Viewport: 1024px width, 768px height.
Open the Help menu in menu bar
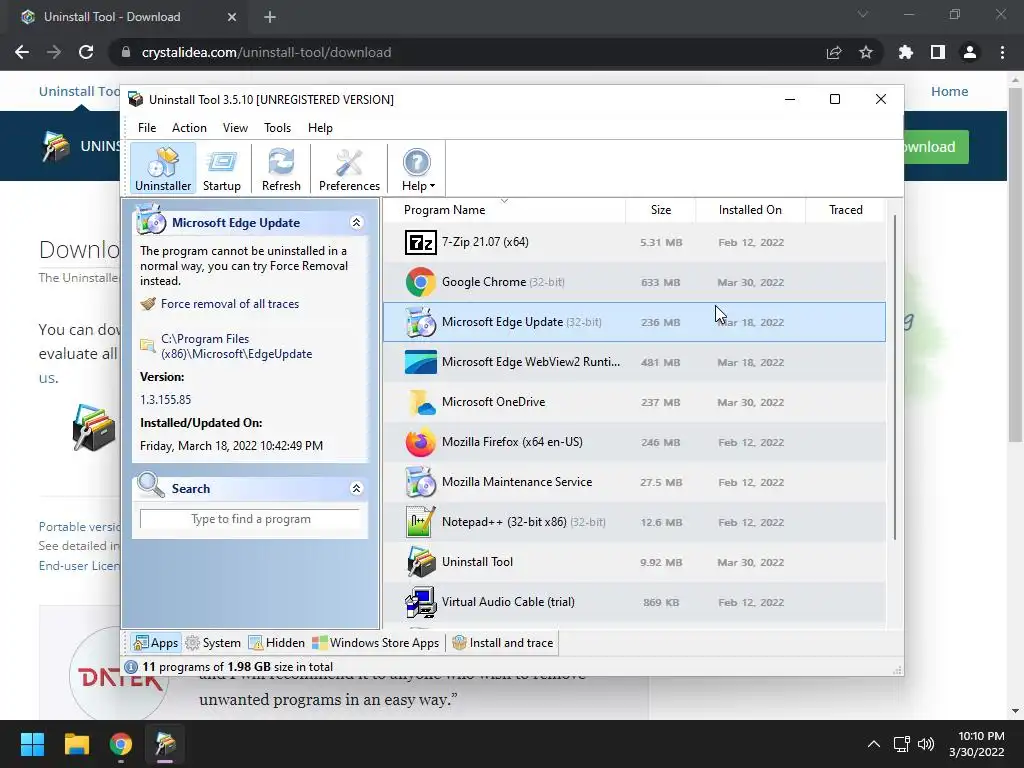[320, 128]
